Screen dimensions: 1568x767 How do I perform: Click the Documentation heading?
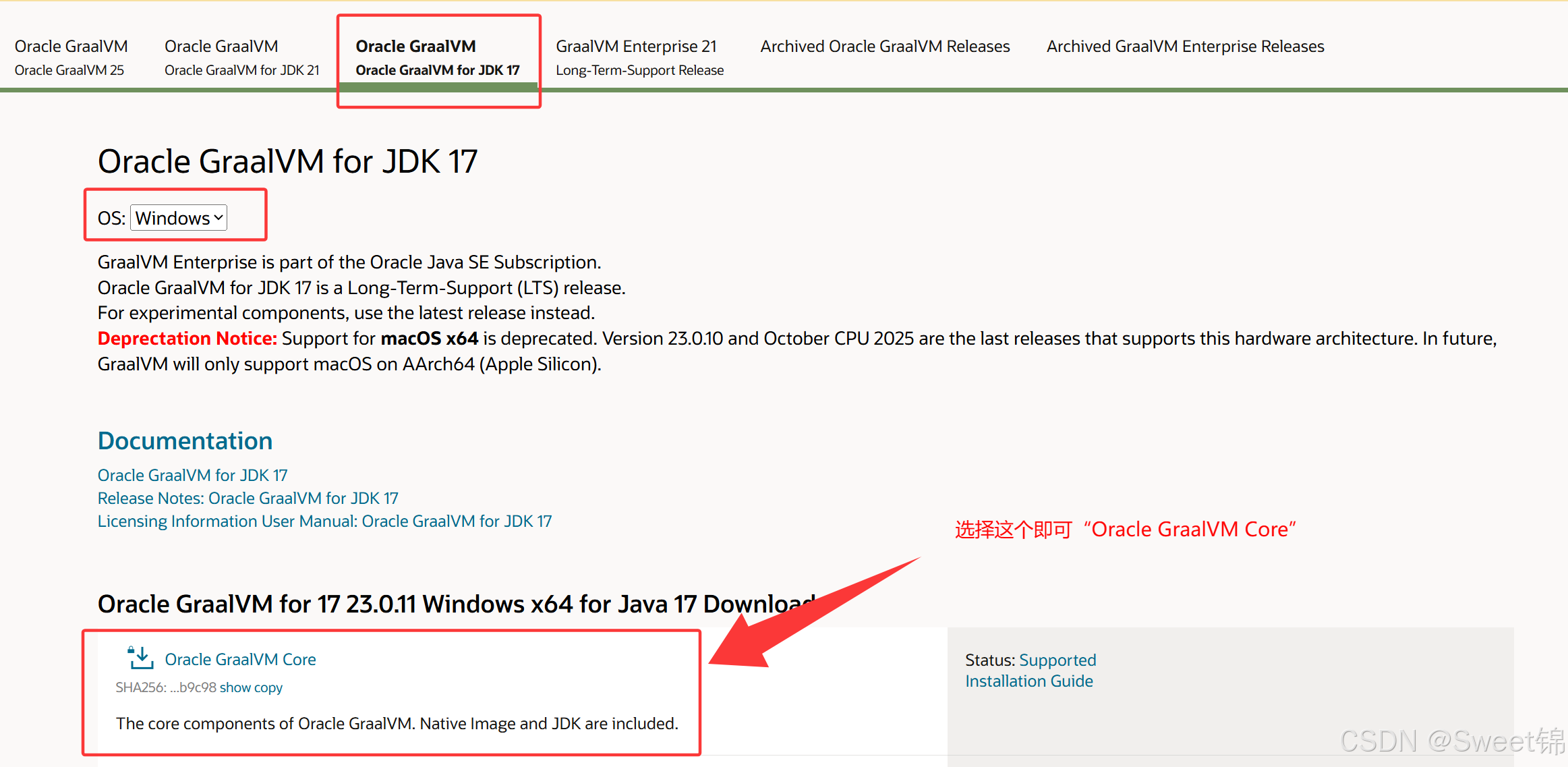[185, 441]
